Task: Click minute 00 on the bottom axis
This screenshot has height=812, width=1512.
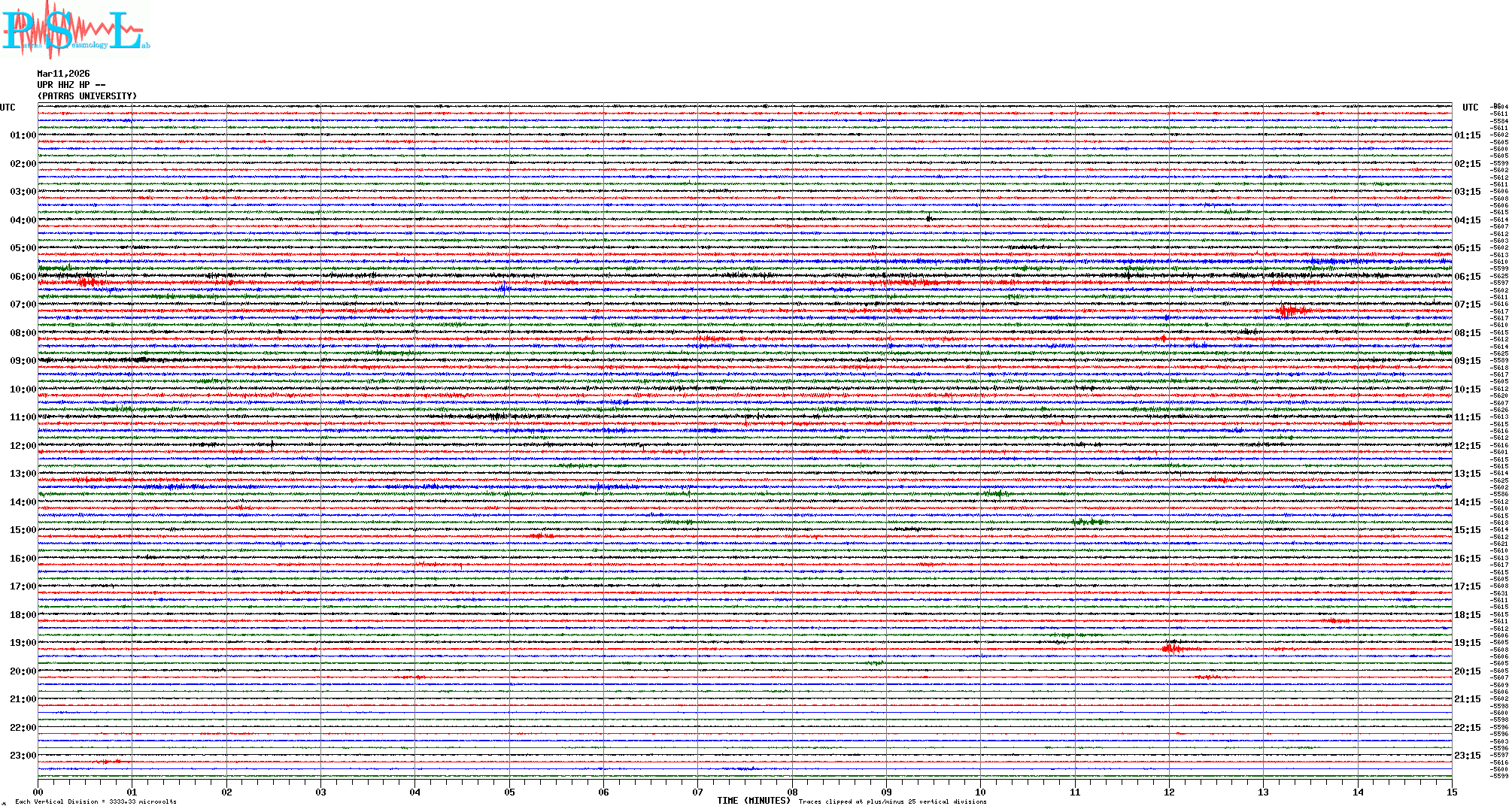Action: pos(38,792)
